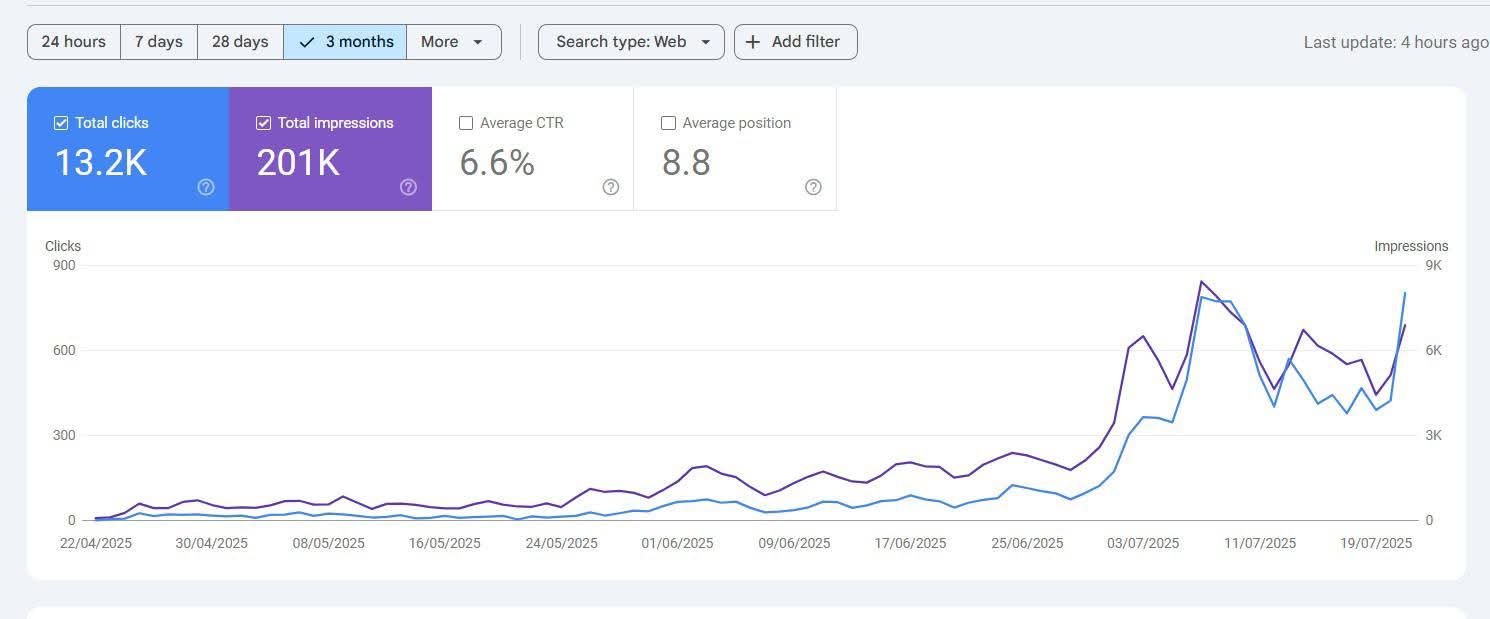Open help icon on Total clicks card
The width and height of the screenshot is (1490, 619).
[x=206, y=187]
